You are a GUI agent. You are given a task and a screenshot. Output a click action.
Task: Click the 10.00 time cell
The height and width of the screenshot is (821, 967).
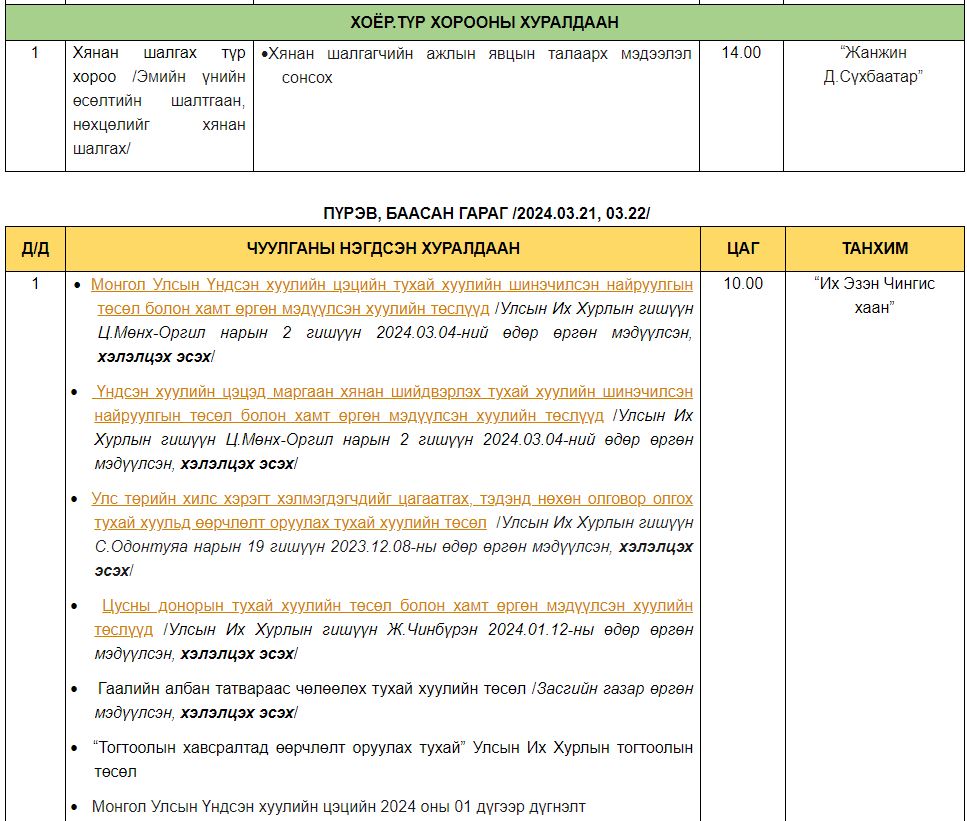(x=743, y=284)
